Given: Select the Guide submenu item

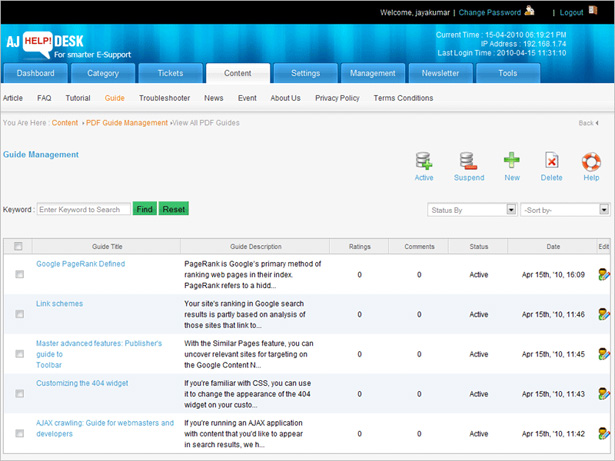Looking at the screenshot, I should pyautogui.click(x=115, y=98).
